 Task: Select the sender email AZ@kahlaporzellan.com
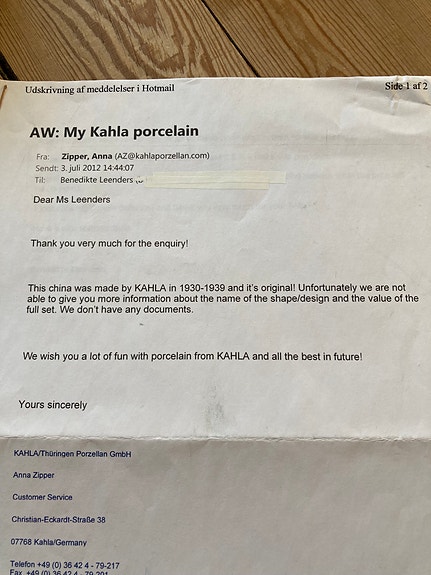pyautogui.click(x=162, y=156)
